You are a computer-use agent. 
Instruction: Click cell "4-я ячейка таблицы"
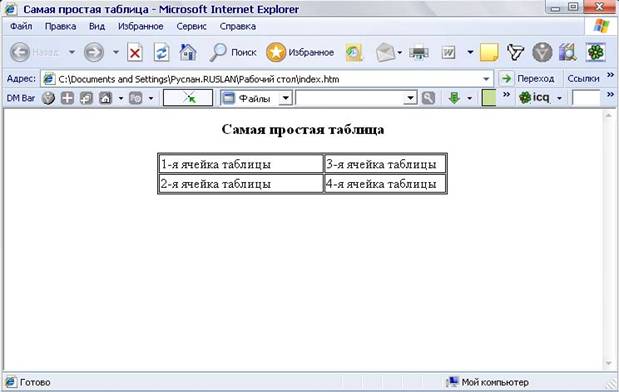[385, 184]
